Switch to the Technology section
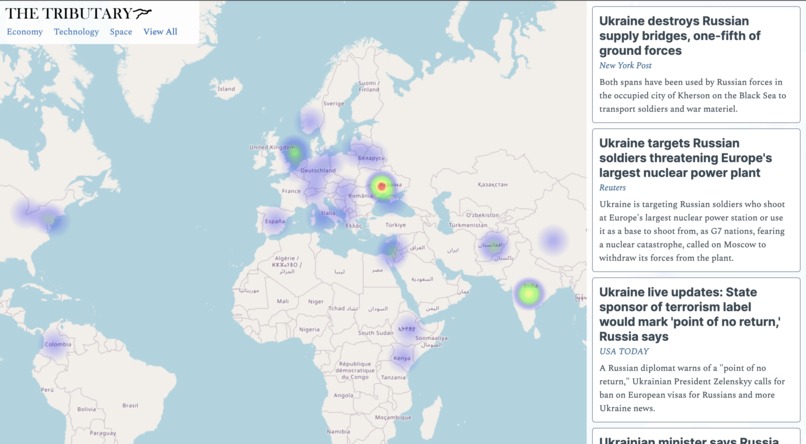Viewport: 806px width, 444px height. (76, 32)
